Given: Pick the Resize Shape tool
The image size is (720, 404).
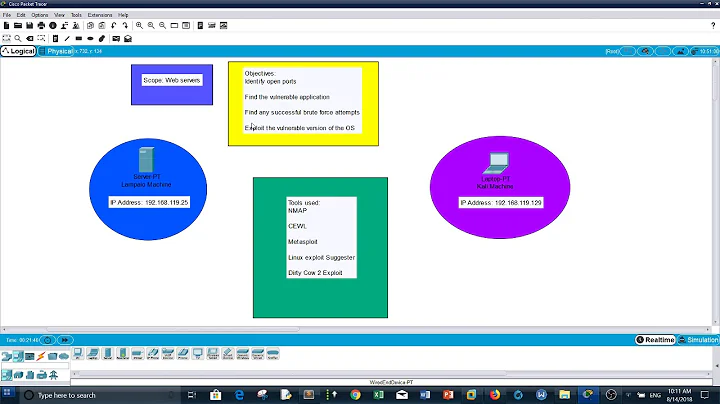Looking at the screenshot, I should [x=41, y=39].
